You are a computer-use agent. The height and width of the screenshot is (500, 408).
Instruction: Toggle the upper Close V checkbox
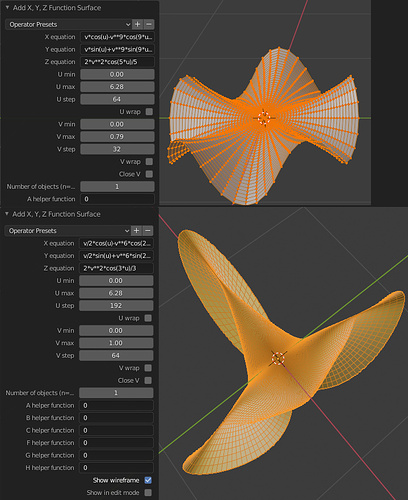coord(149,174)
